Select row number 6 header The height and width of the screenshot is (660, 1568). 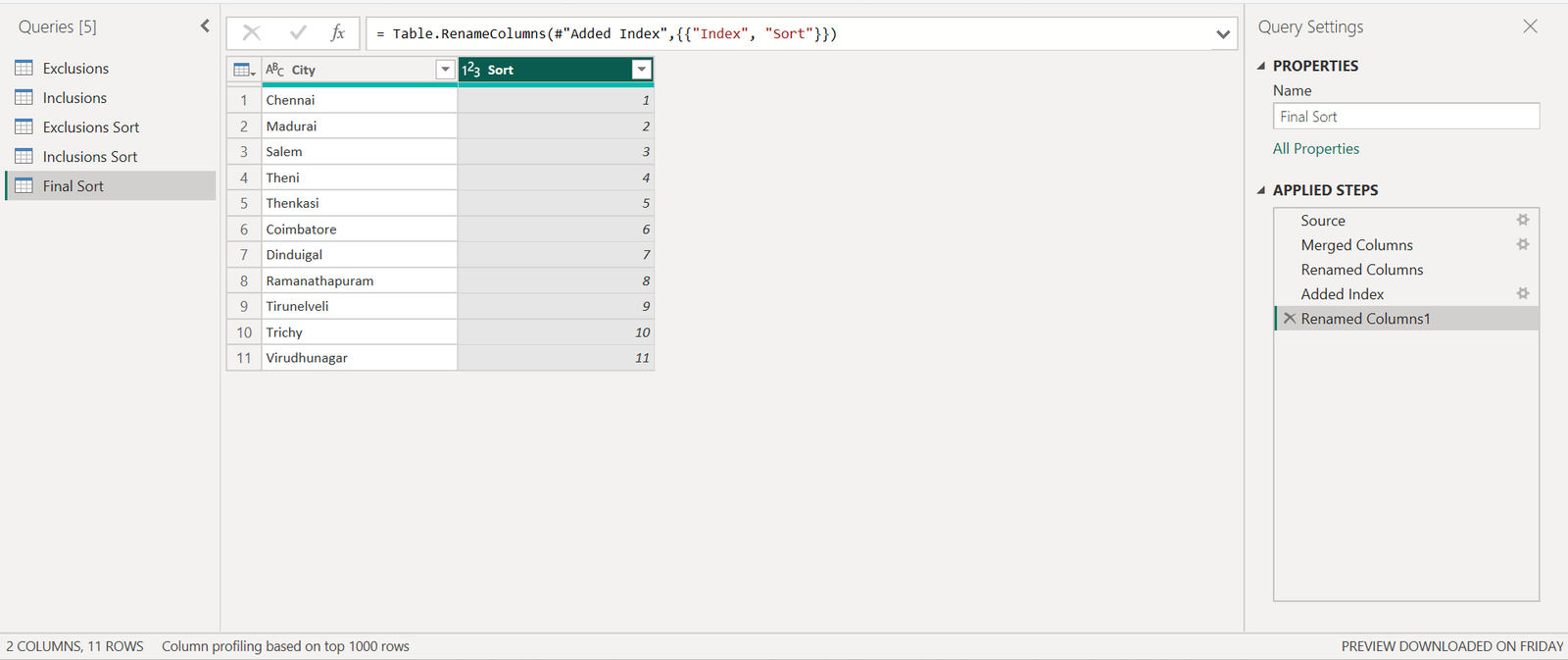point(244,228)
